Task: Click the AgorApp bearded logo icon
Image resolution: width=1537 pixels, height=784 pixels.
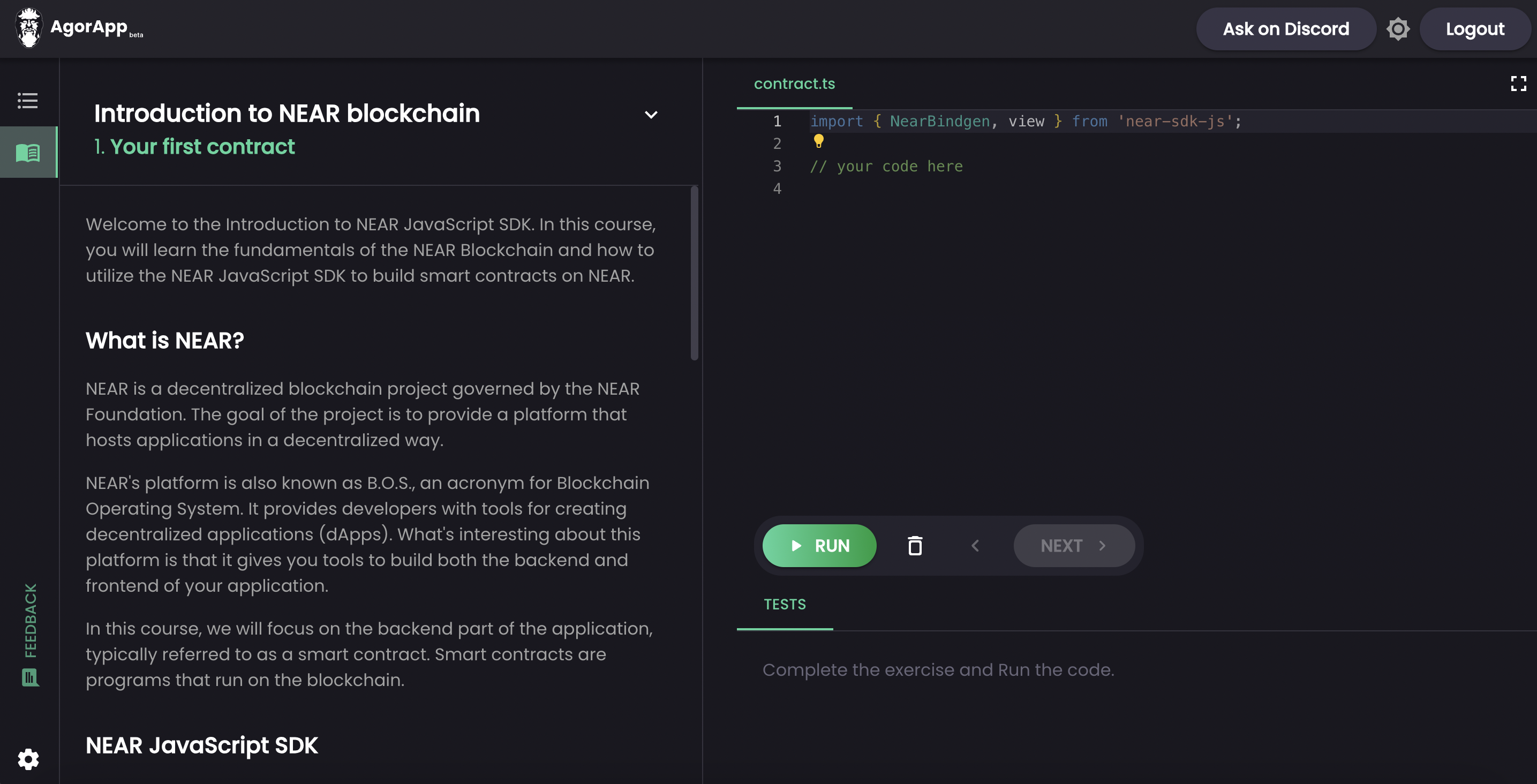Action: pyautogui.click(x=28, y=27)
